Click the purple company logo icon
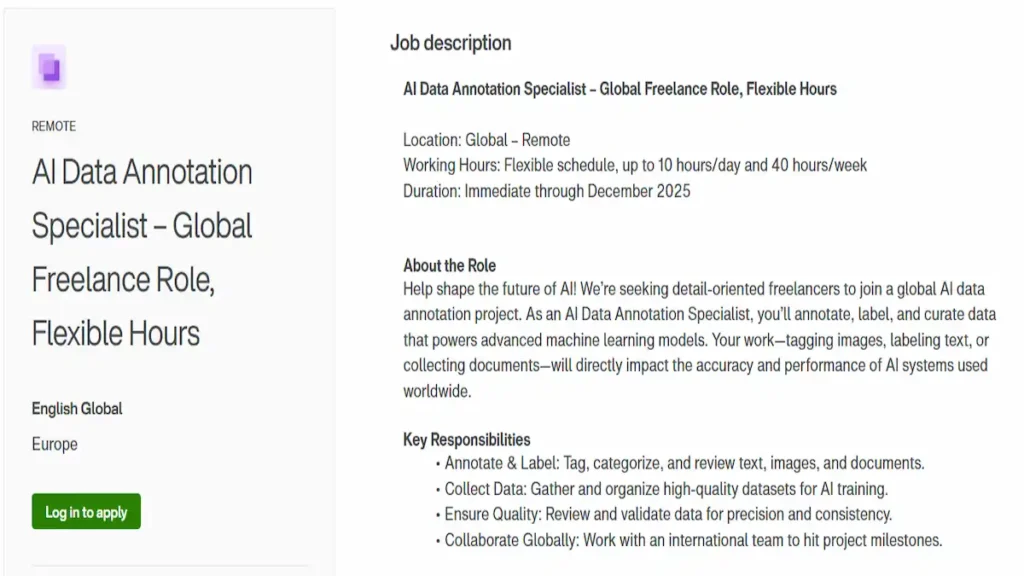The width and height of the screenshot is (1024, 576). click(49, 68)
